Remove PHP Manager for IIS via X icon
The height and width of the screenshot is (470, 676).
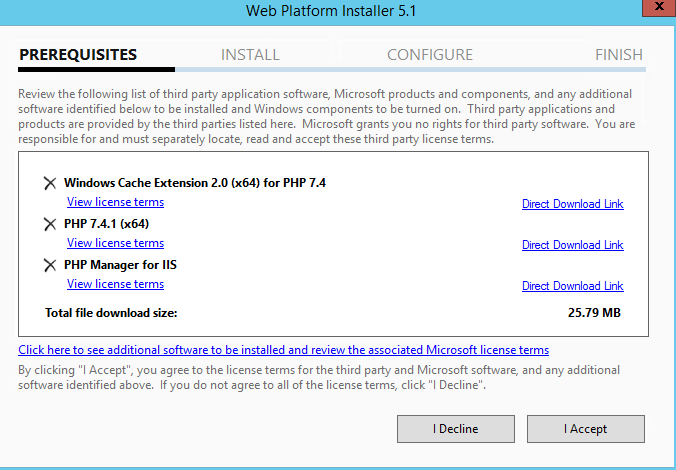point(50,265)
